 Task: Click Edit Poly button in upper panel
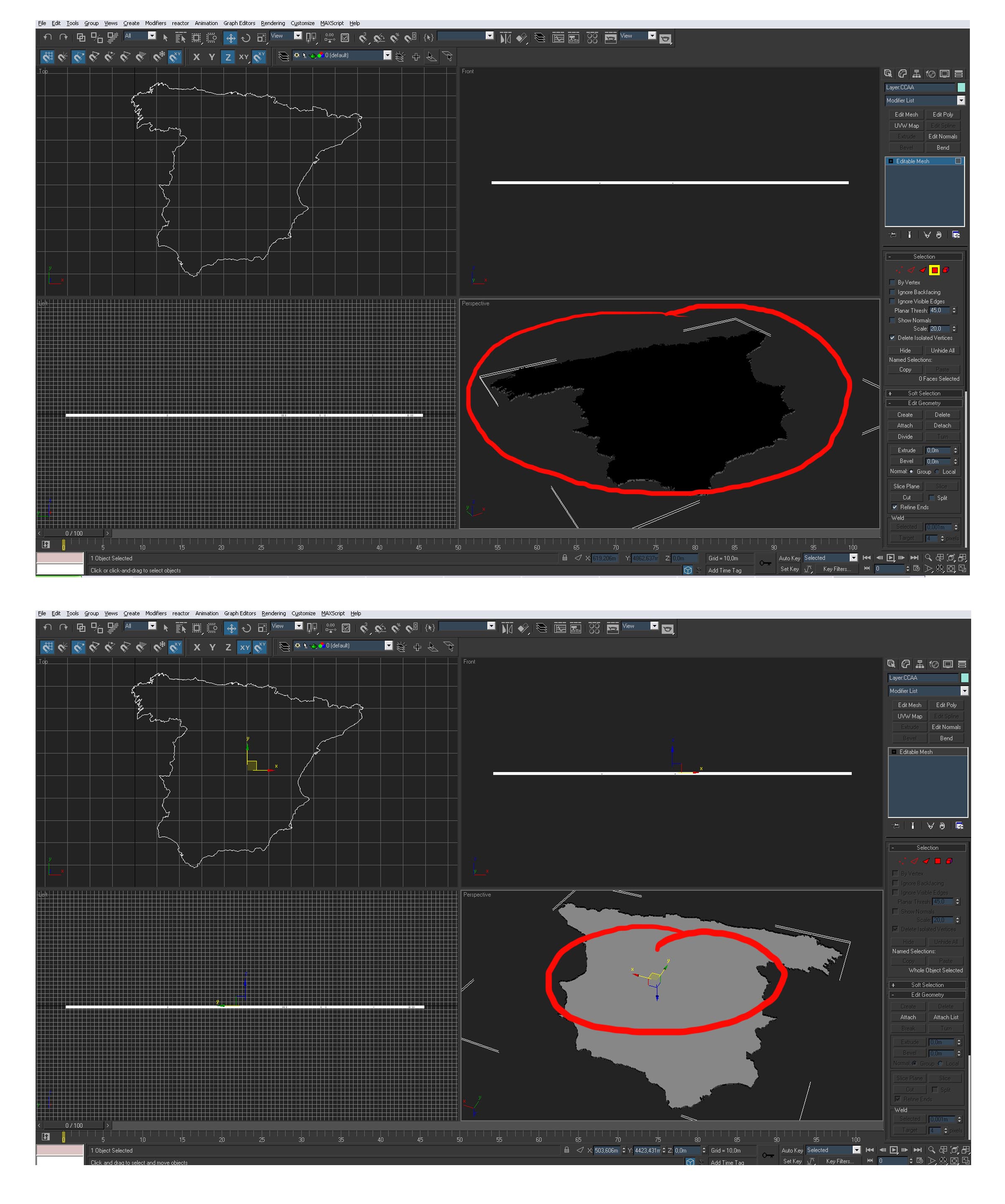943,114
